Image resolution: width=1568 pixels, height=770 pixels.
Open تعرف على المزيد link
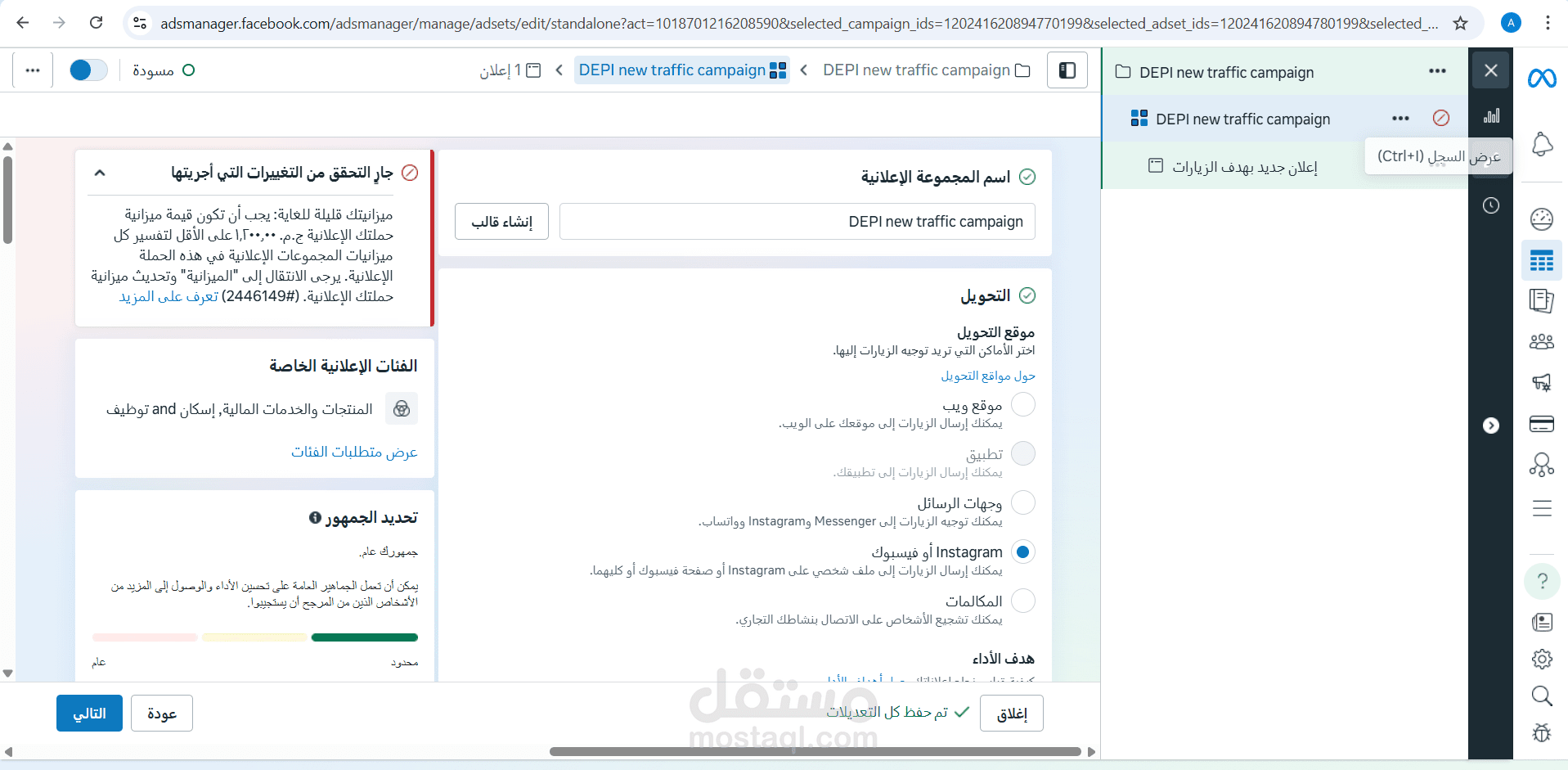[169, 296]
